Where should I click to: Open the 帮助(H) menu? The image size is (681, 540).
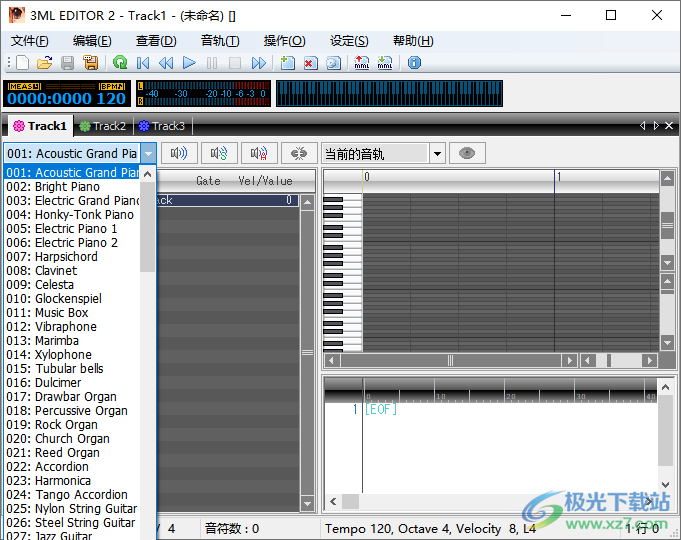coord(413,41)
